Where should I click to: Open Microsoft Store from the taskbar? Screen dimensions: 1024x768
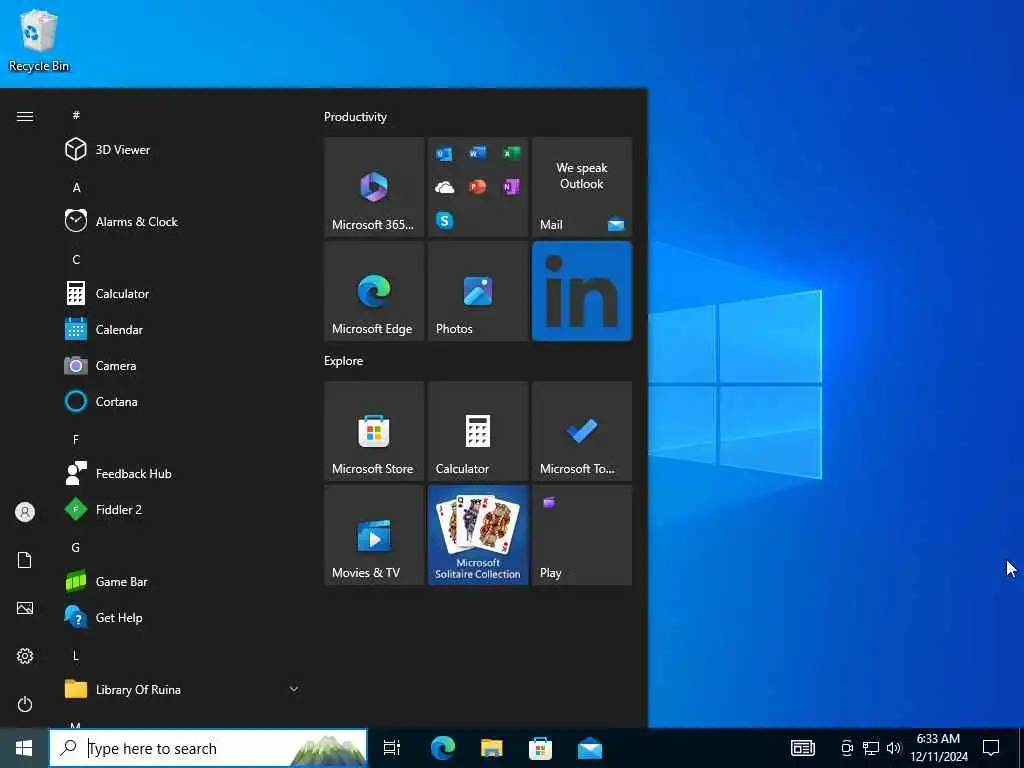coord(540,748)
